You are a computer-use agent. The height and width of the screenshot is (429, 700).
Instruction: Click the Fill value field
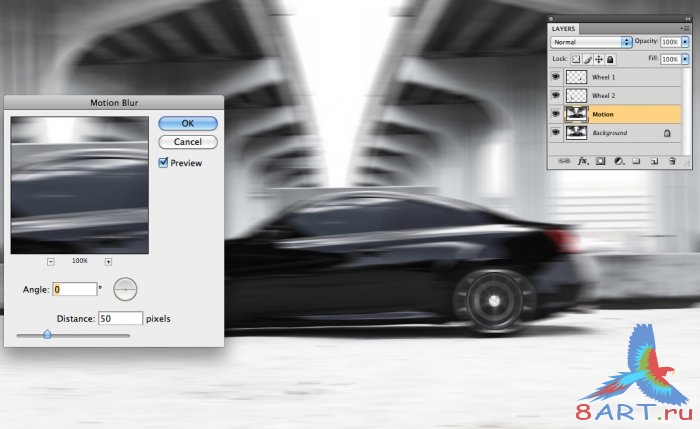pos(670,59)
